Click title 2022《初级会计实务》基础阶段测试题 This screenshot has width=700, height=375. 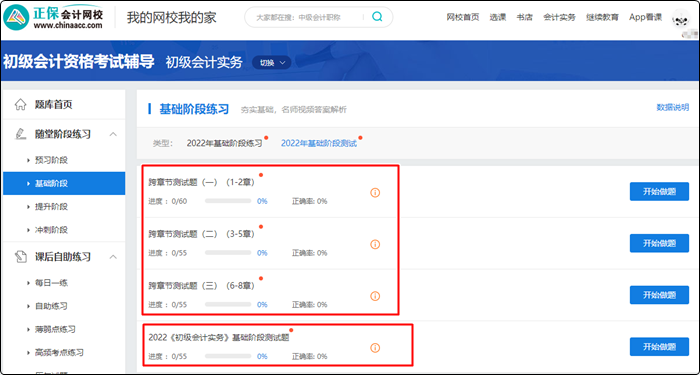click(x=219, y=338)
